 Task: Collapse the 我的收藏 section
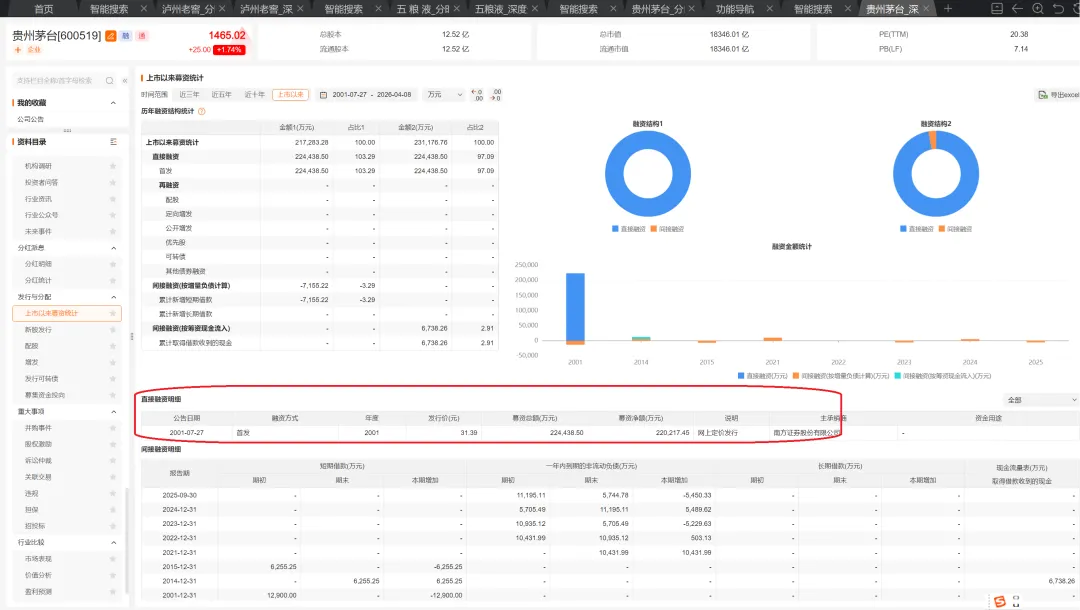point(114,103)
